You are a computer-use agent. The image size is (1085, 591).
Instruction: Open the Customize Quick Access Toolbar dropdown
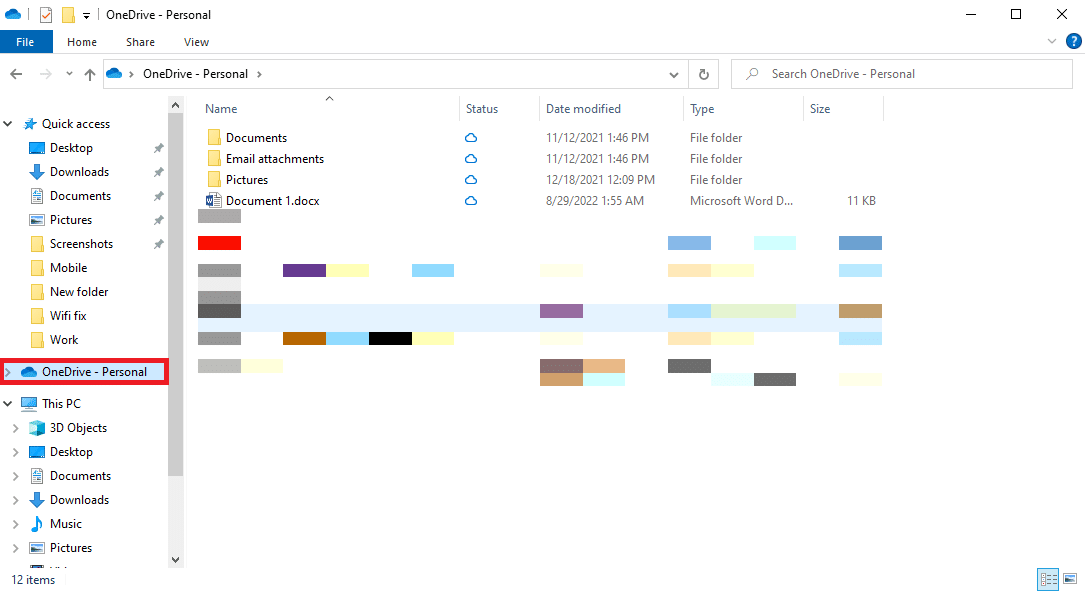(x=86, y=15)
